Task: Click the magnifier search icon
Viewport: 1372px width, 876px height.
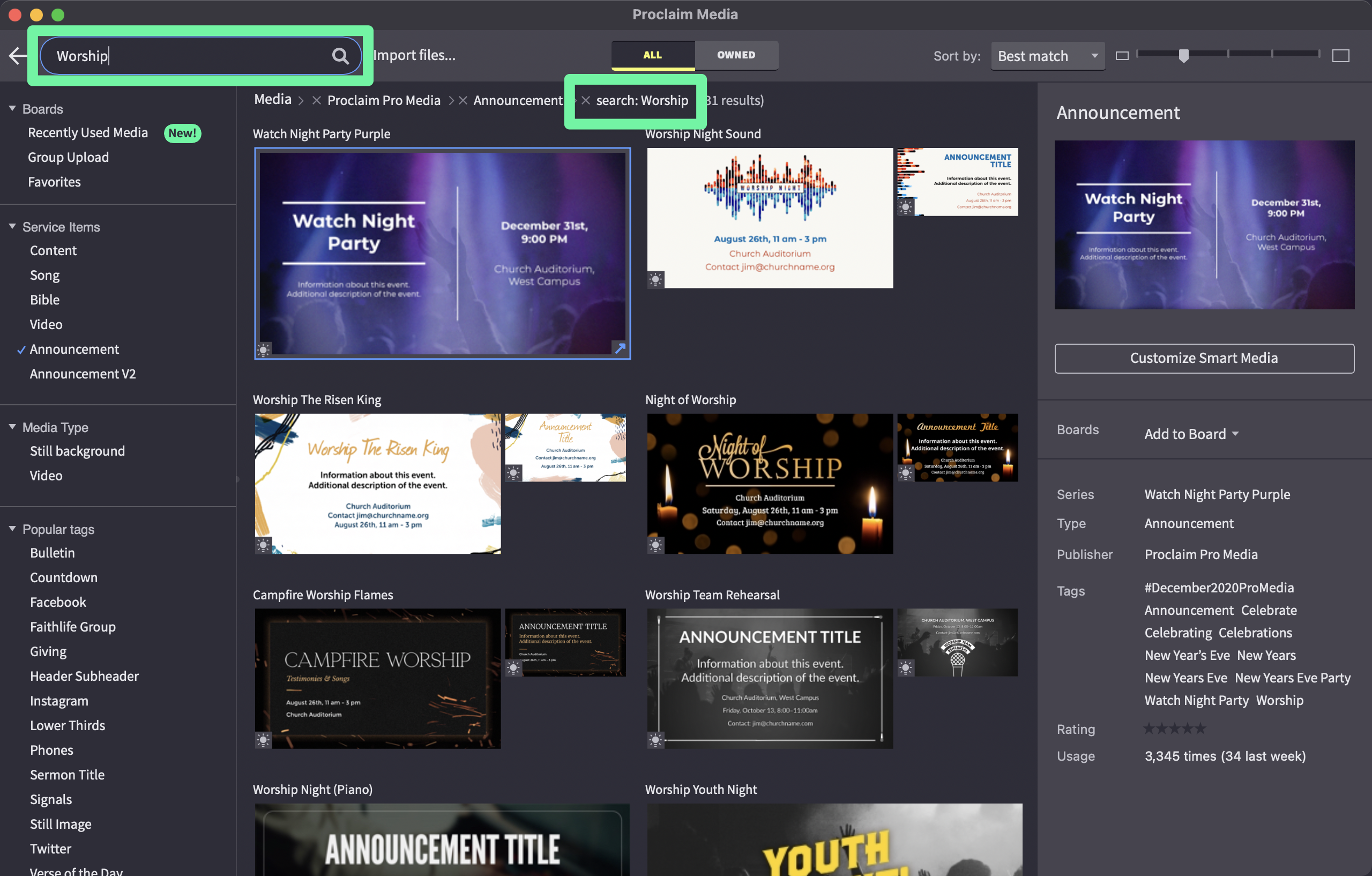Action: 340,55
